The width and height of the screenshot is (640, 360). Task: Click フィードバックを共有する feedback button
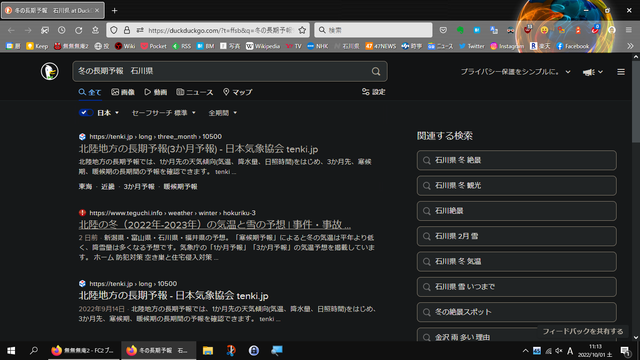[x=583, y=331]
